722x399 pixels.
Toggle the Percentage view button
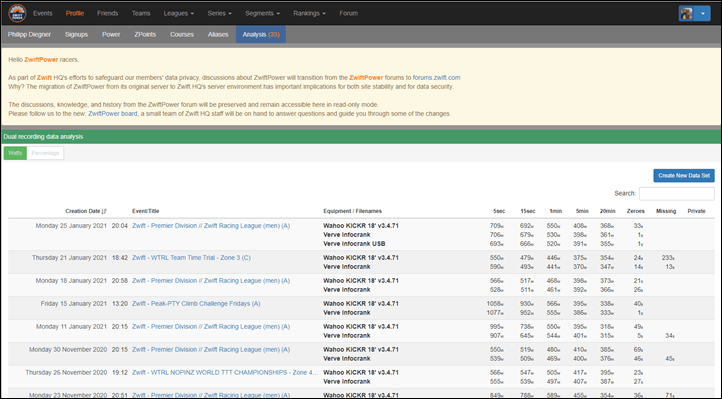coord(45,153)
